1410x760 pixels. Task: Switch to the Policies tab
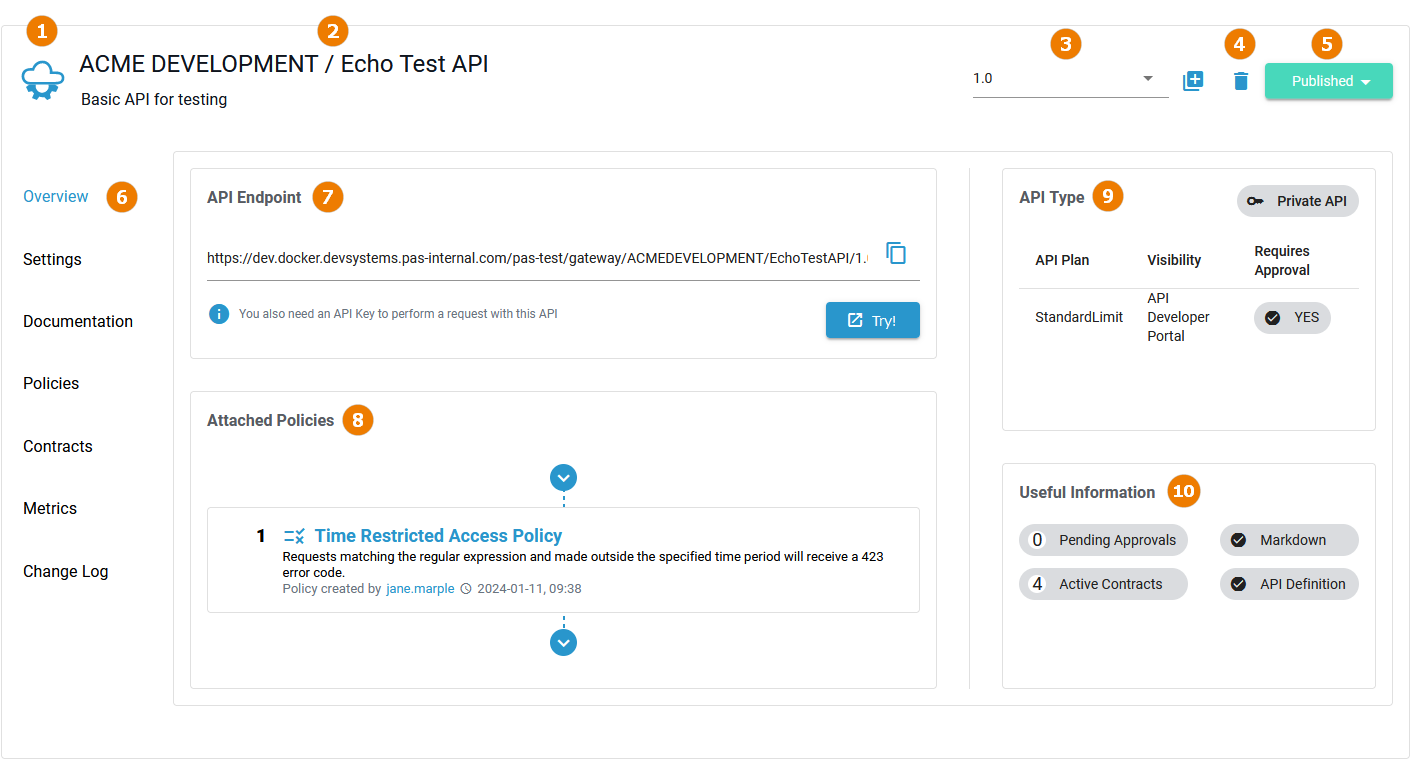pos(50,383)
